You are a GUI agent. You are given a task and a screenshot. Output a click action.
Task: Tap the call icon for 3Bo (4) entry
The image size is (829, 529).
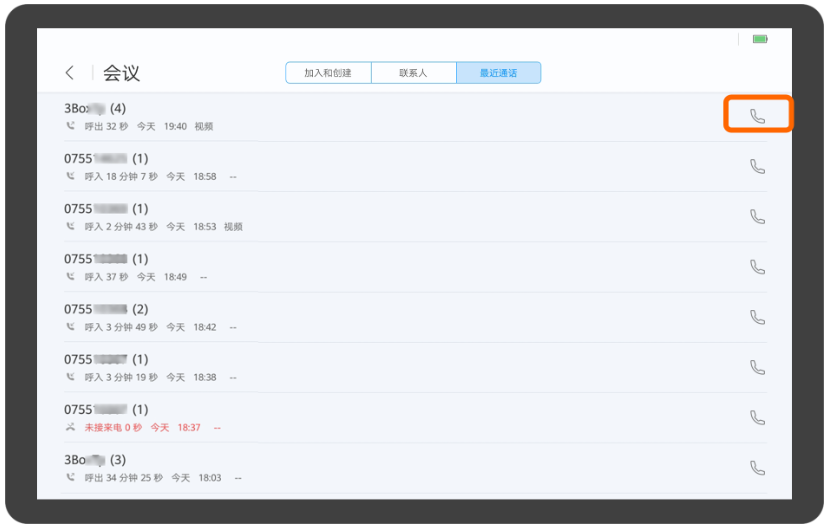[x=757, y=116]
